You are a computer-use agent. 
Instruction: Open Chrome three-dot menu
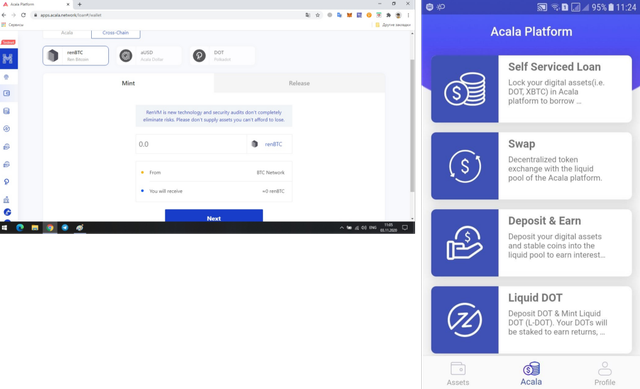(408, 15)
